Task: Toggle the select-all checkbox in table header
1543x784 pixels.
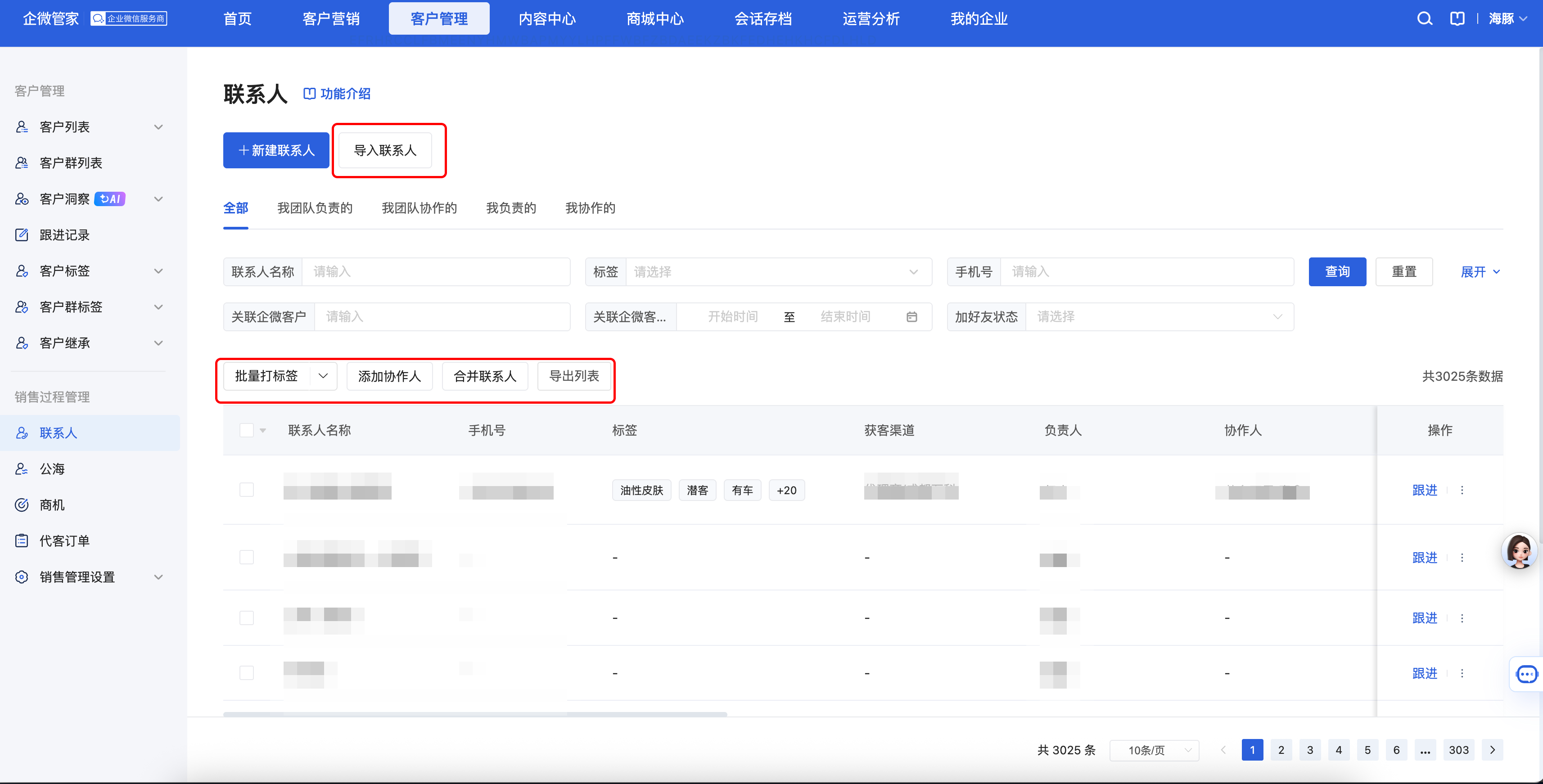Action: pos(246,430)
